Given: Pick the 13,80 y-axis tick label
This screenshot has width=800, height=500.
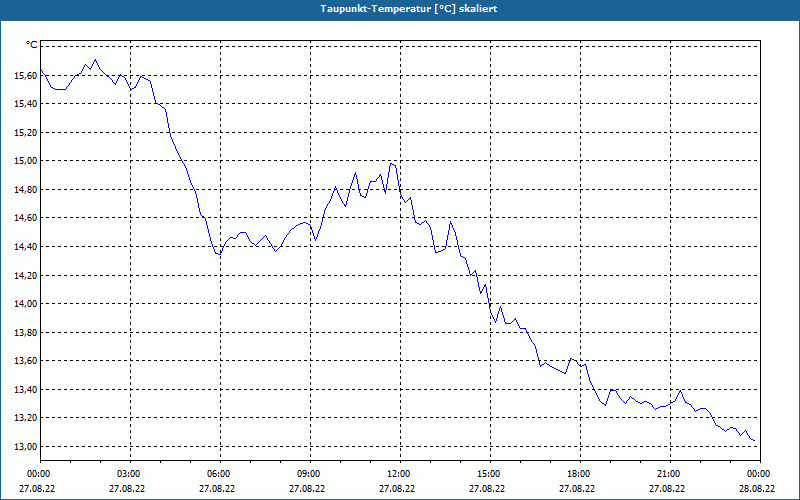Looking at the screenshot, I should [x=28, y=332].
